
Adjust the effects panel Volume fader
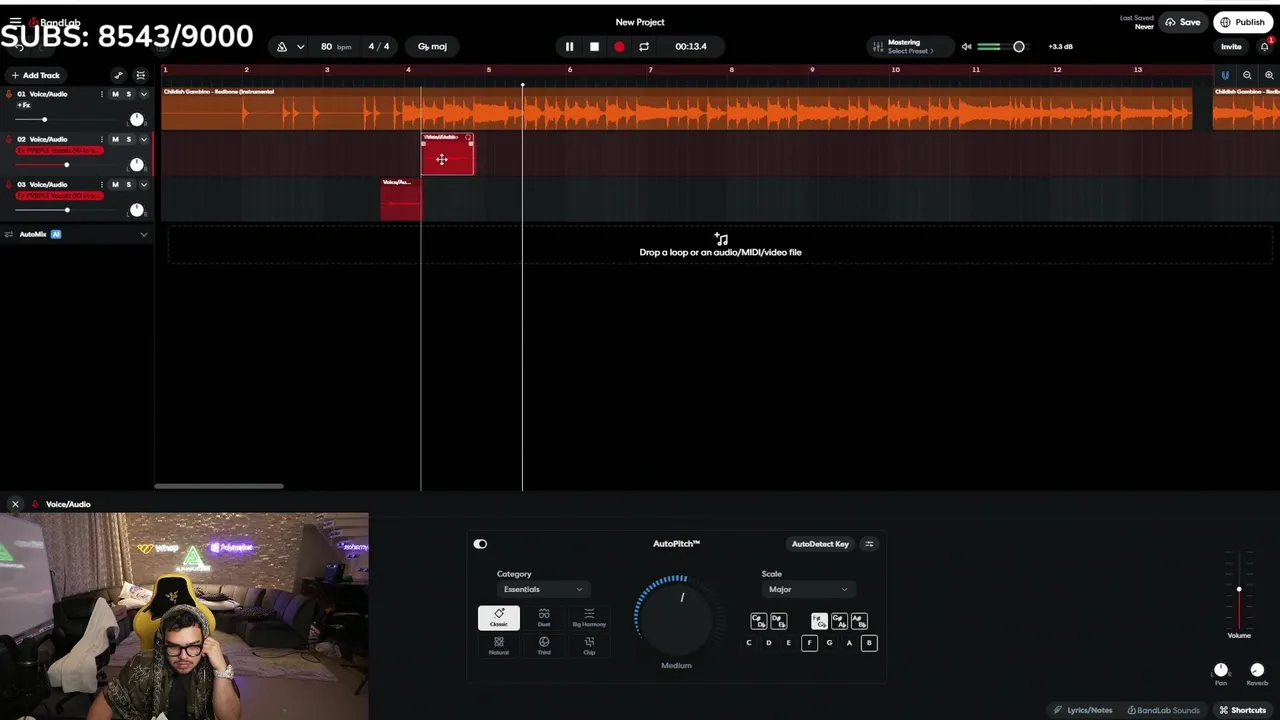[1239, 590]
